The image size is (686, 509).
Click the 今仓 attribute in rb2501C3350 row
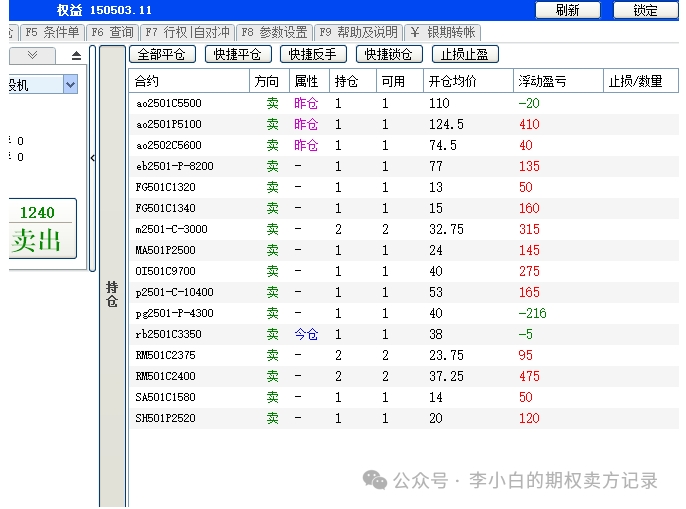pyautogui.click(x=306, y=334)
